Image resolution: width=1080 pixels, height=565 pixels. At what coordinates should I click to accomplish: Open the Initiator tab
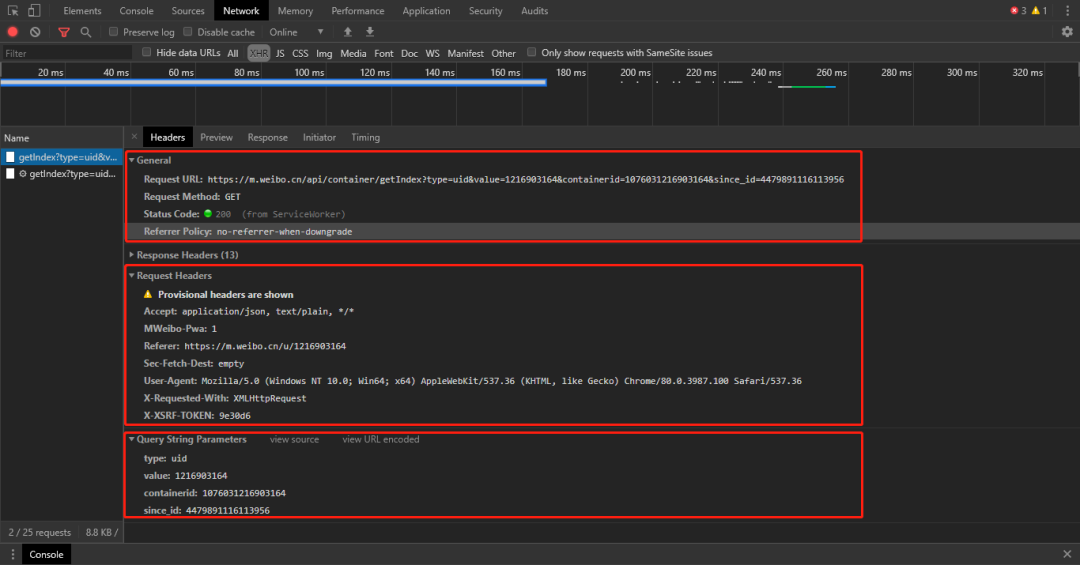[320, 137]
